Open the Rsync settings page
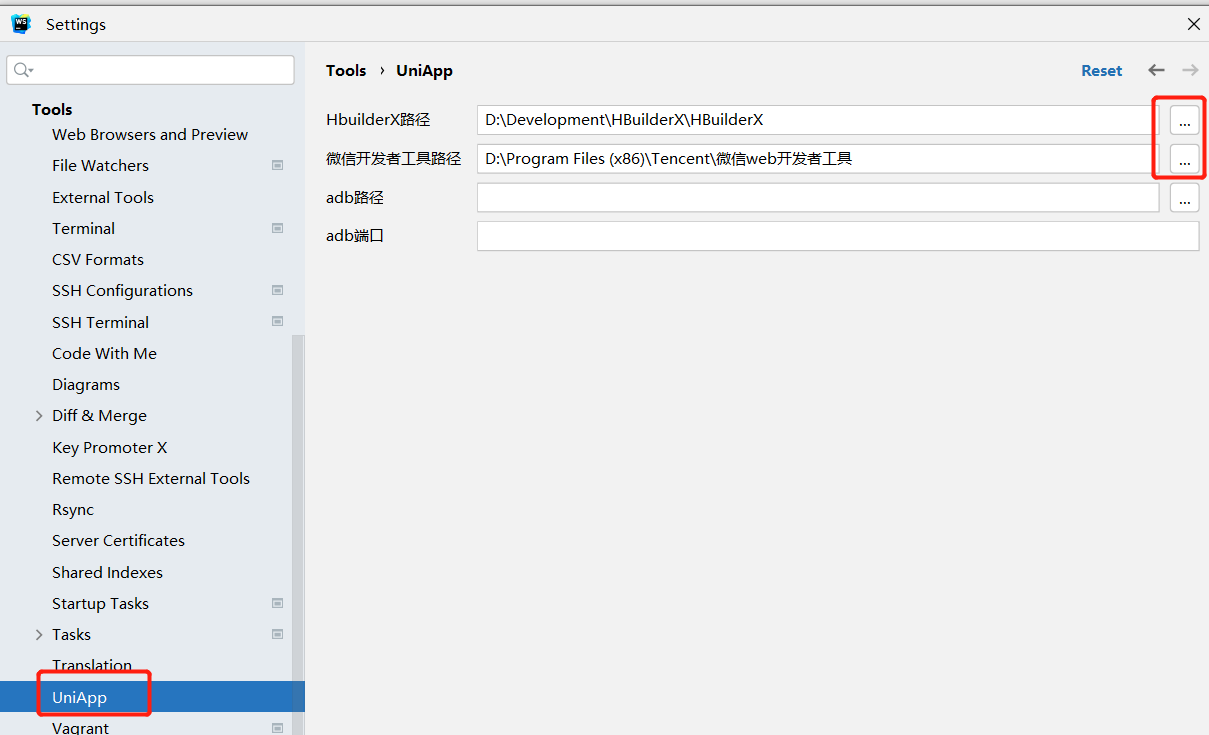This screenshot has width=1209, height=735. tap(73, 509)
